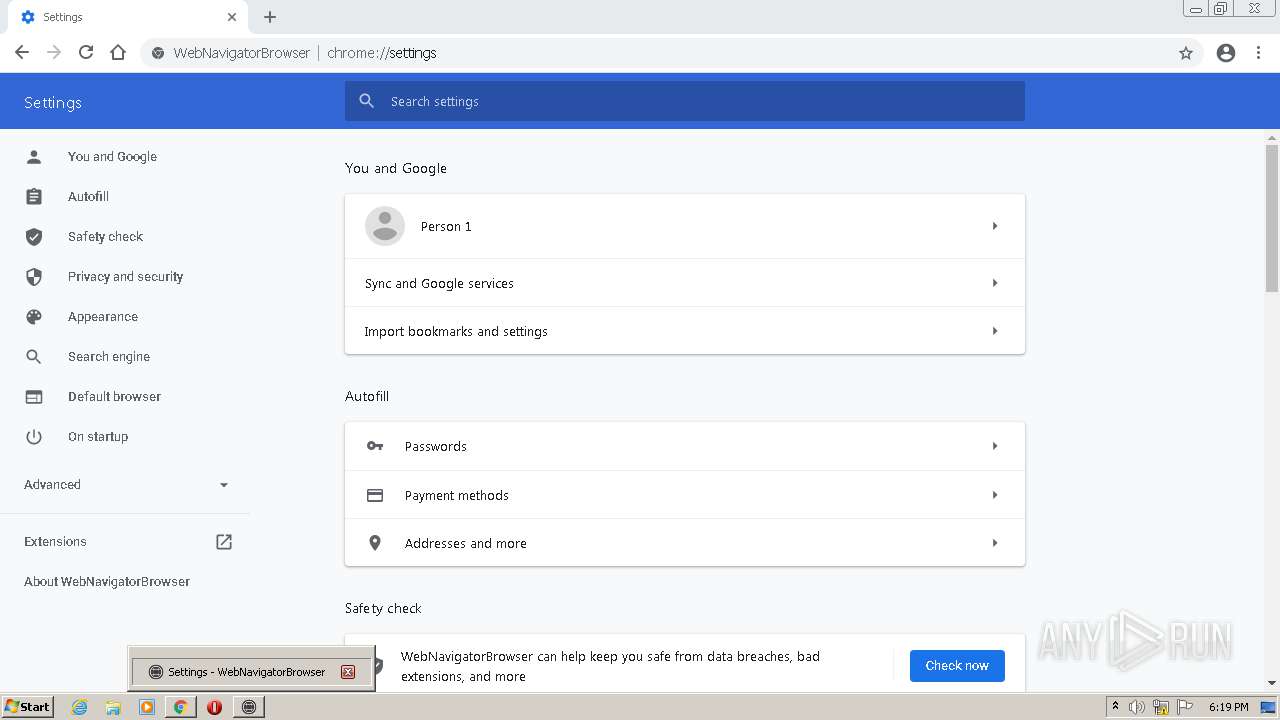
Task: Open the three-dot browser menu
Action: coord(1258,53)
